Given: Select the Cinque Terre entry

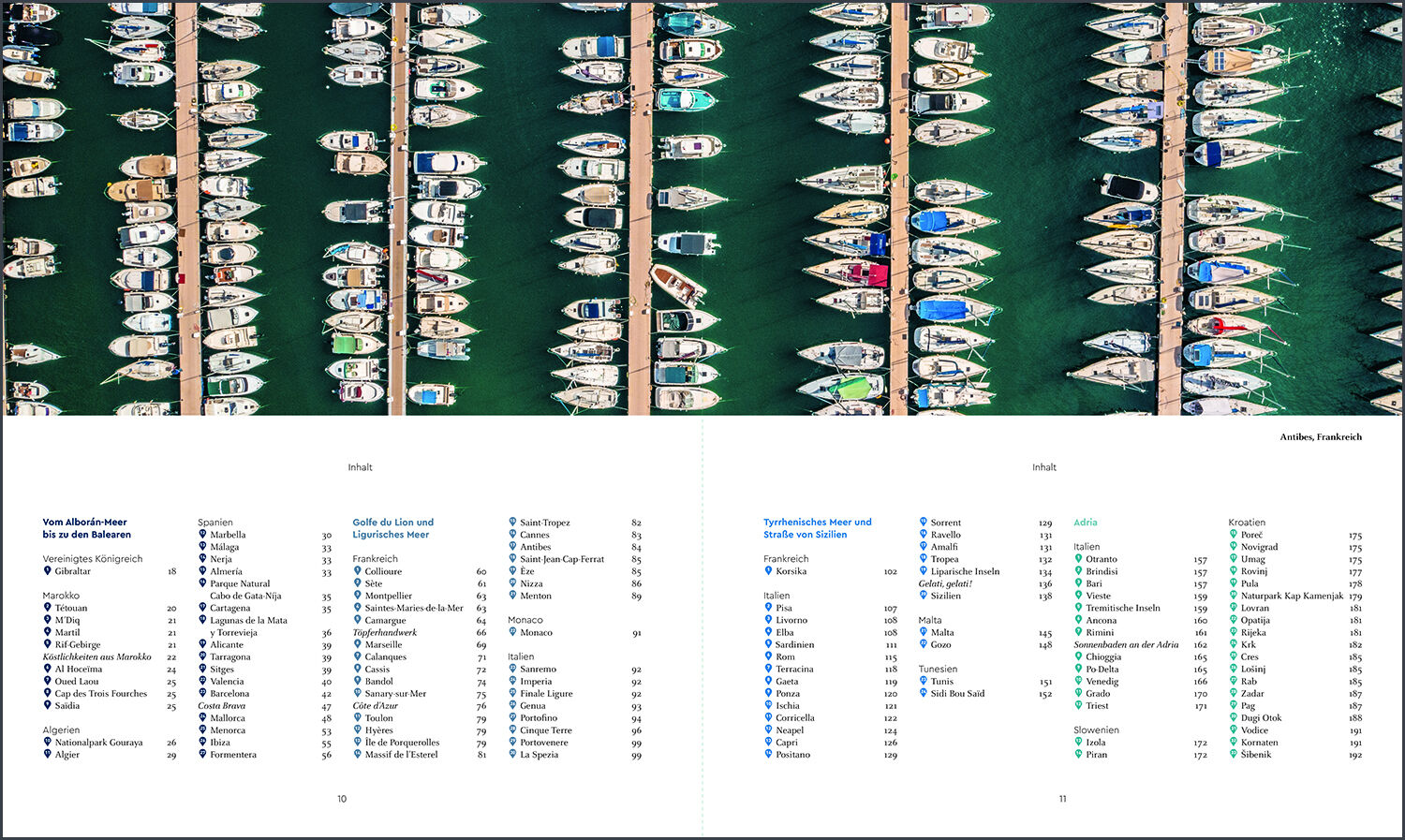Looking at the screenshot, I should (546, 730).
